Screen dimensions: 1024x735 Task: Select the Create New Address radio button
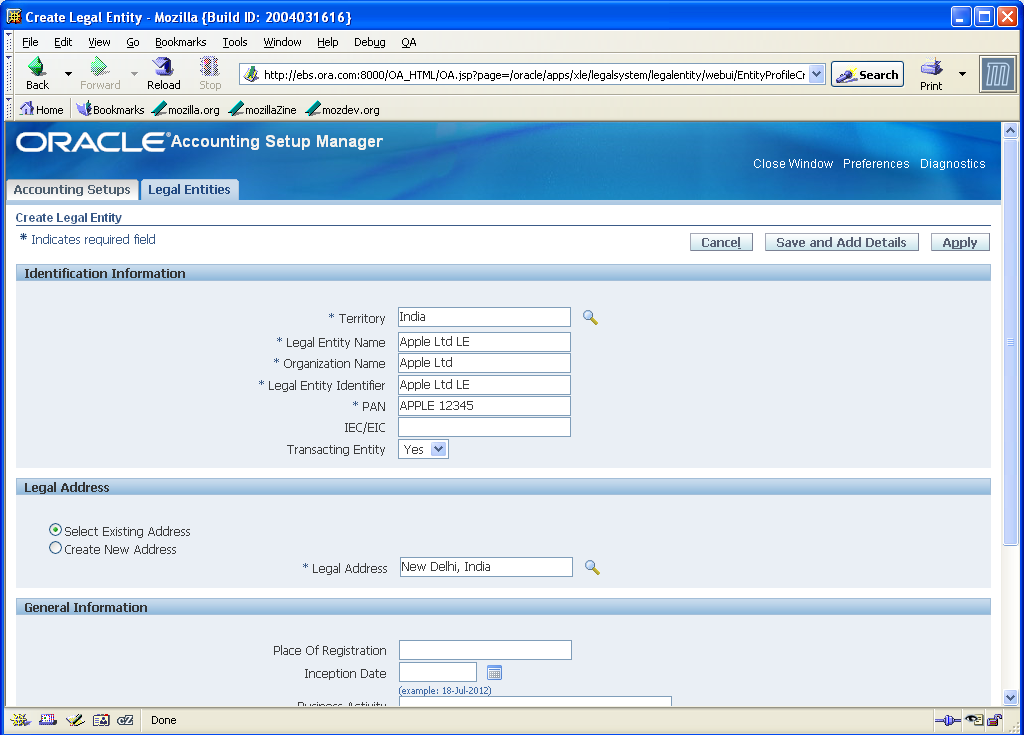click(56, 548)
